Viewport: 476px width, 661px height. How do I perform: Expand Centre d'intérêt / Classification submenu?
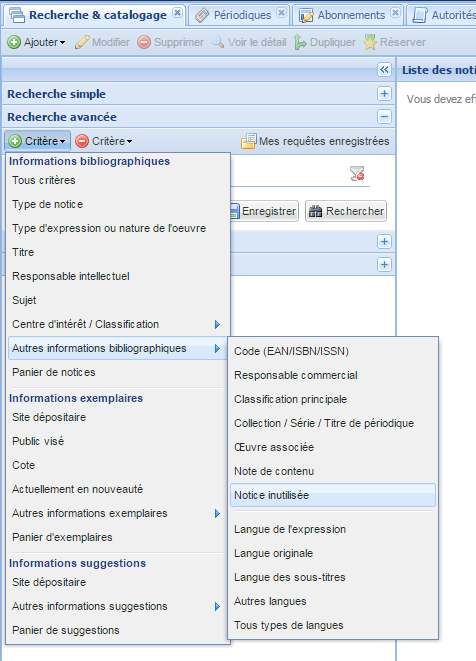[217, 325]
